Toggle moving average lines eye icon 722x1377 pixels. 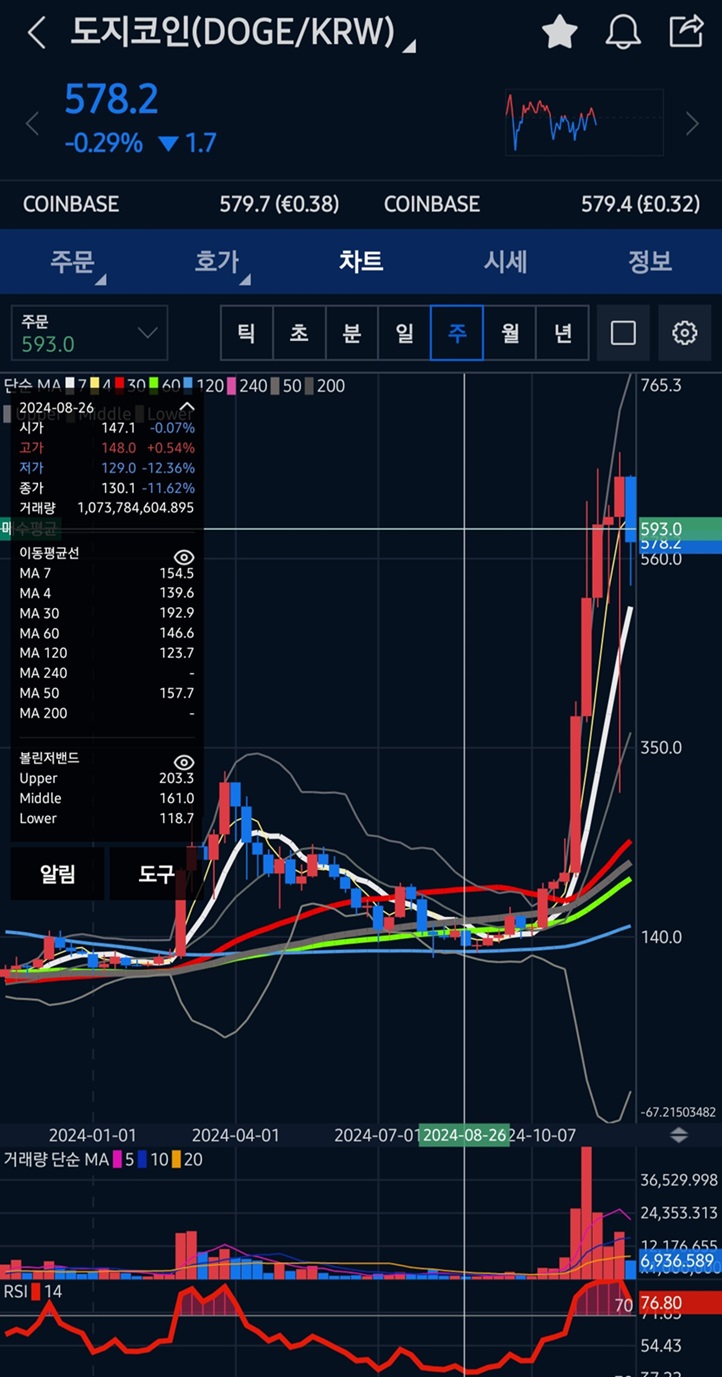pos(183,557)
